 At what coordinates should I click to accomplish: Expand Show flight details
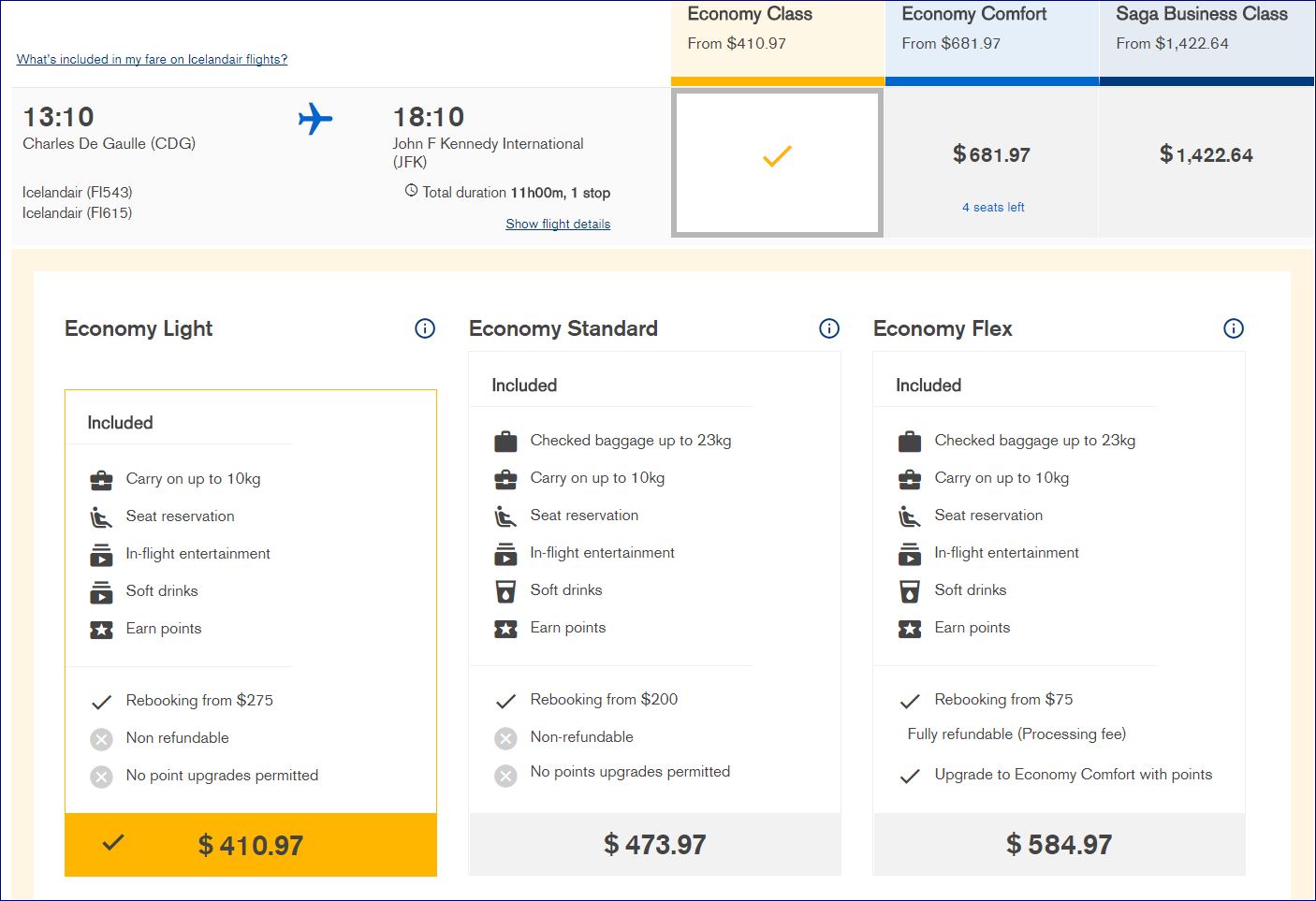[558, 225]
